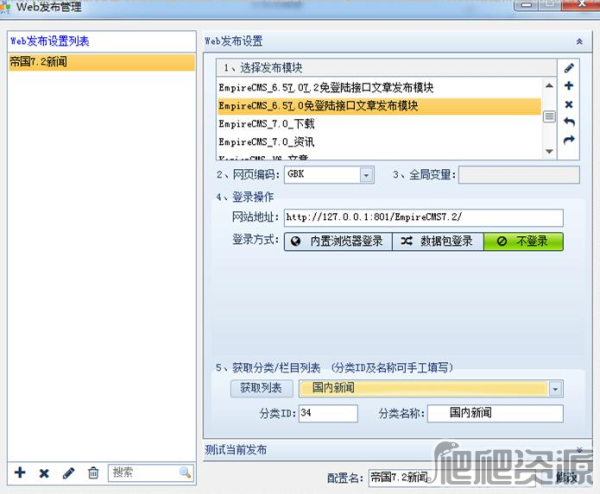Click the module list scrollbar thumb

[549, 116]
